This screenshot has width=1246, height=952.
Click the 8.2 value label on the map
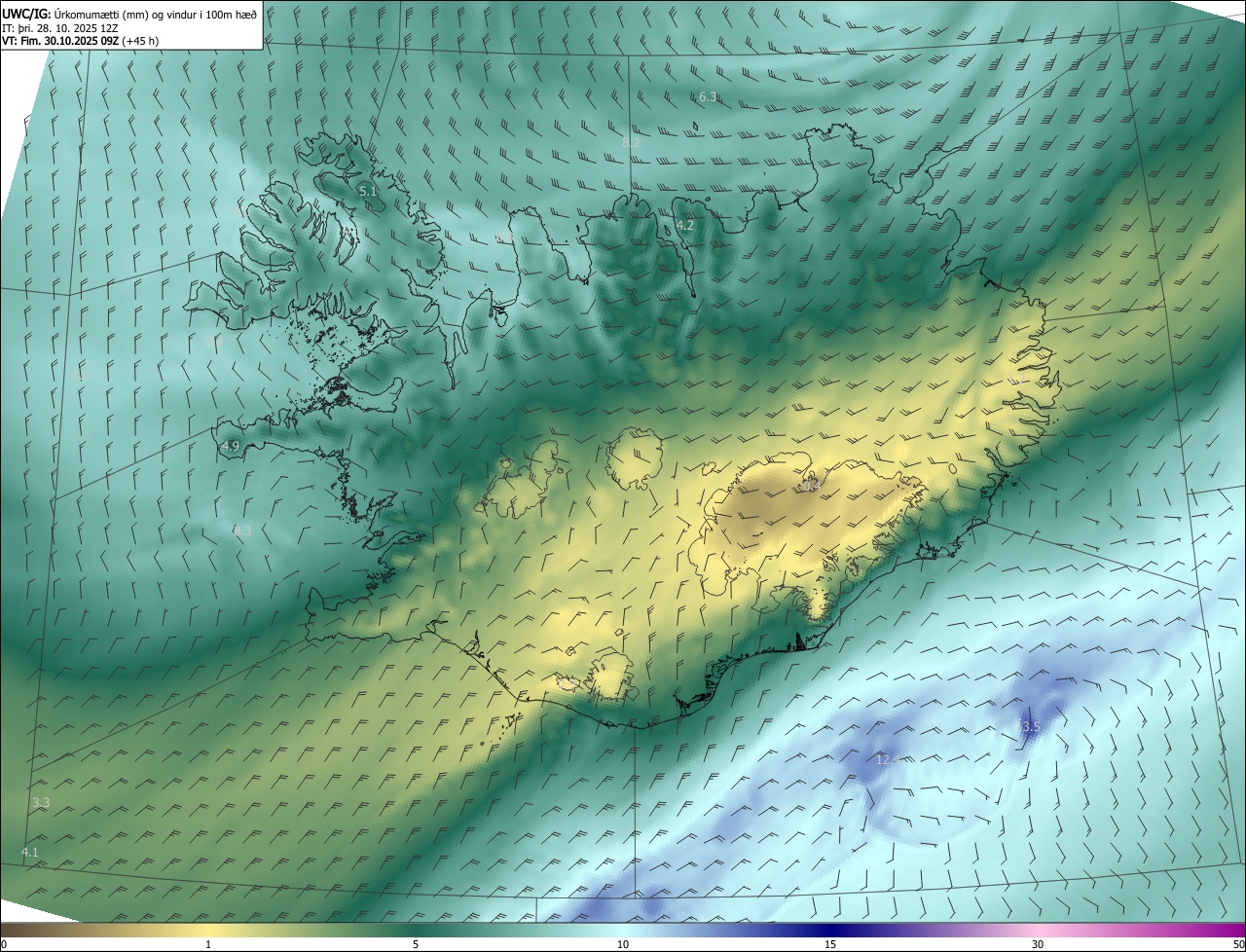[631, 142]
